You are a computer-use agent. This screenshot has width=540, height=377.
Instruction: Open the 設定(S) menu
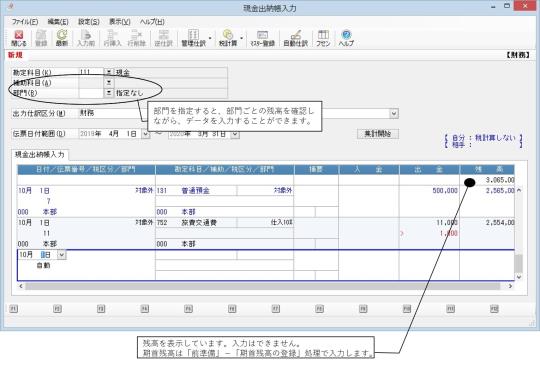[89, 22]
